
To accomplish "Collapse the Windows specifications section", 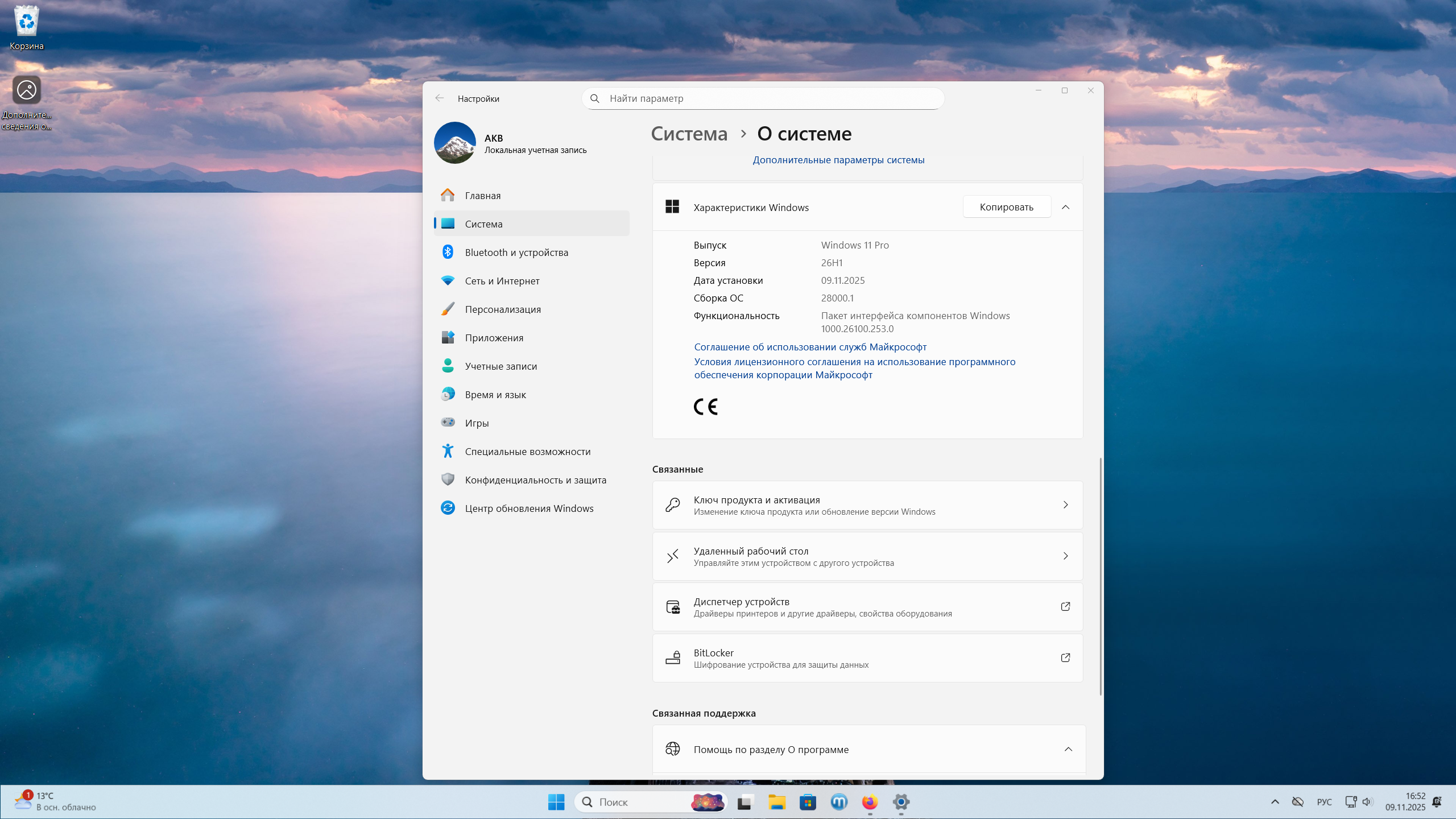I will (x=1065, y=207).
